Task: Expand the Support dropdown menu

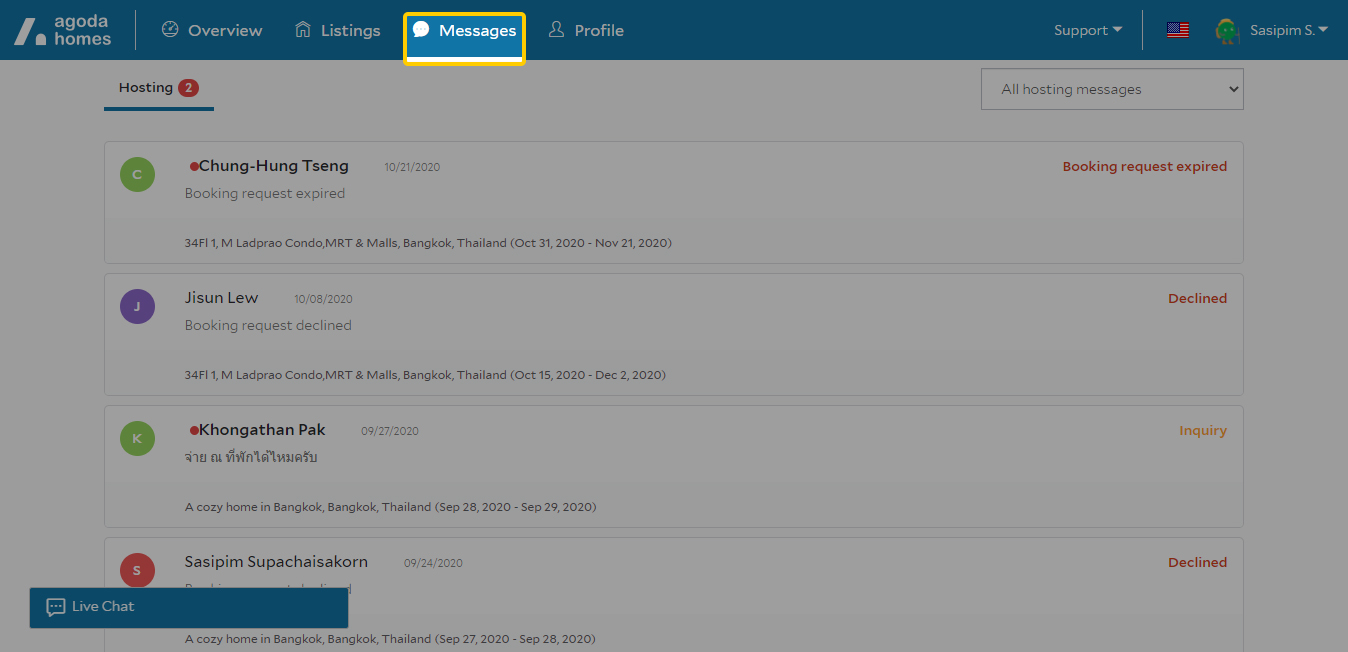Action: pos(1087,30)
